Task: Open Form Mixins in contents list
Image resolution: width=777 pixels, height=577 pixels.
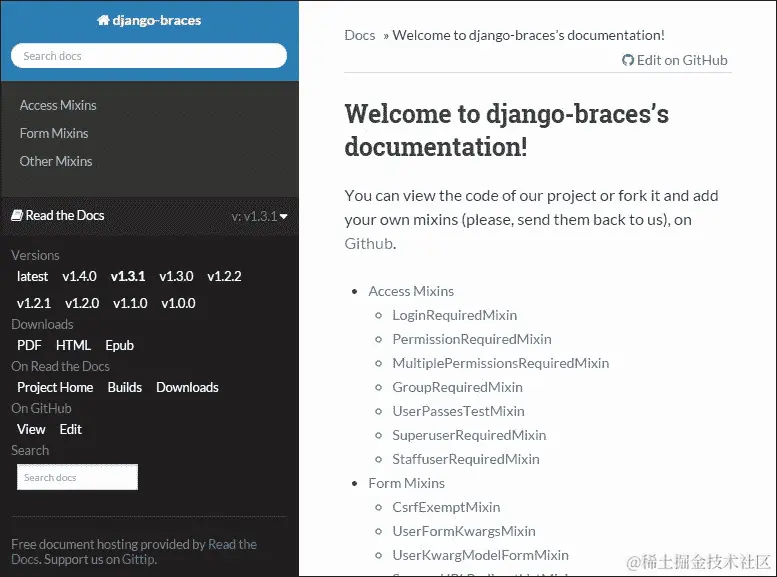Action: point(406,483)
